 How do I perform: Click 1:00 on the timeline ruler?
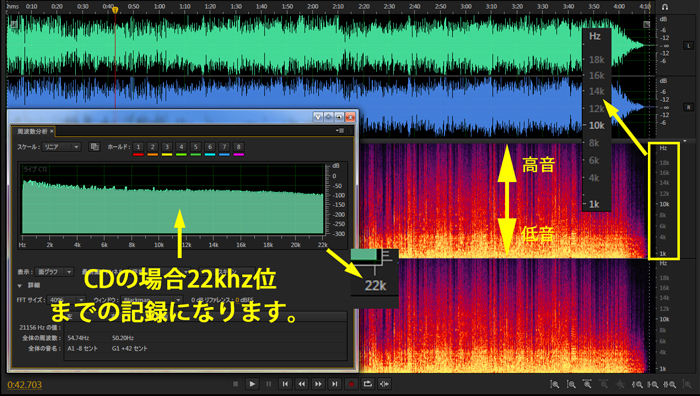point(159,7)
